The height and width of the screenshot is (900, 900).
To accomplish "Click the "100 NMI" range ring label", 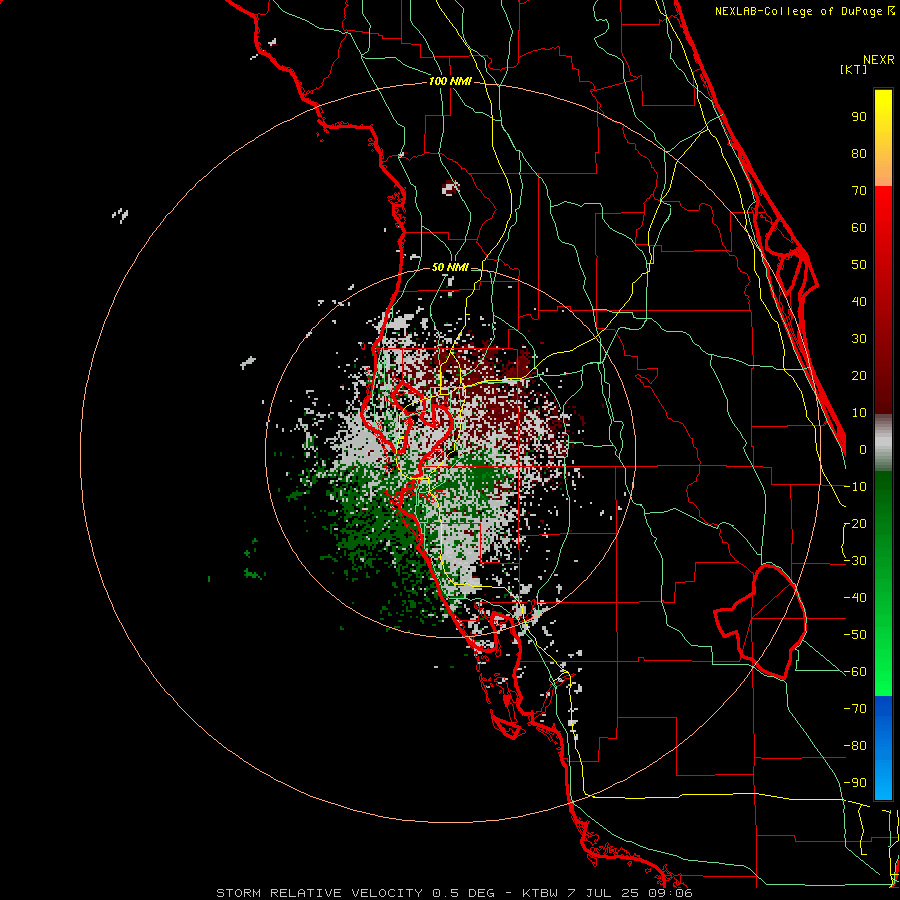I will tap(450, 82).
